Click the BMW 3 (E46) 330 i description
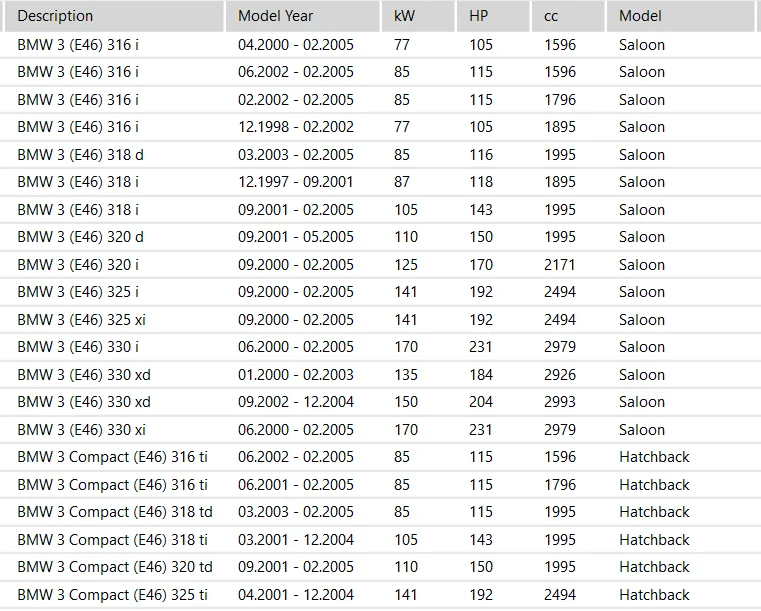761x611 pixels. point(78,347)
